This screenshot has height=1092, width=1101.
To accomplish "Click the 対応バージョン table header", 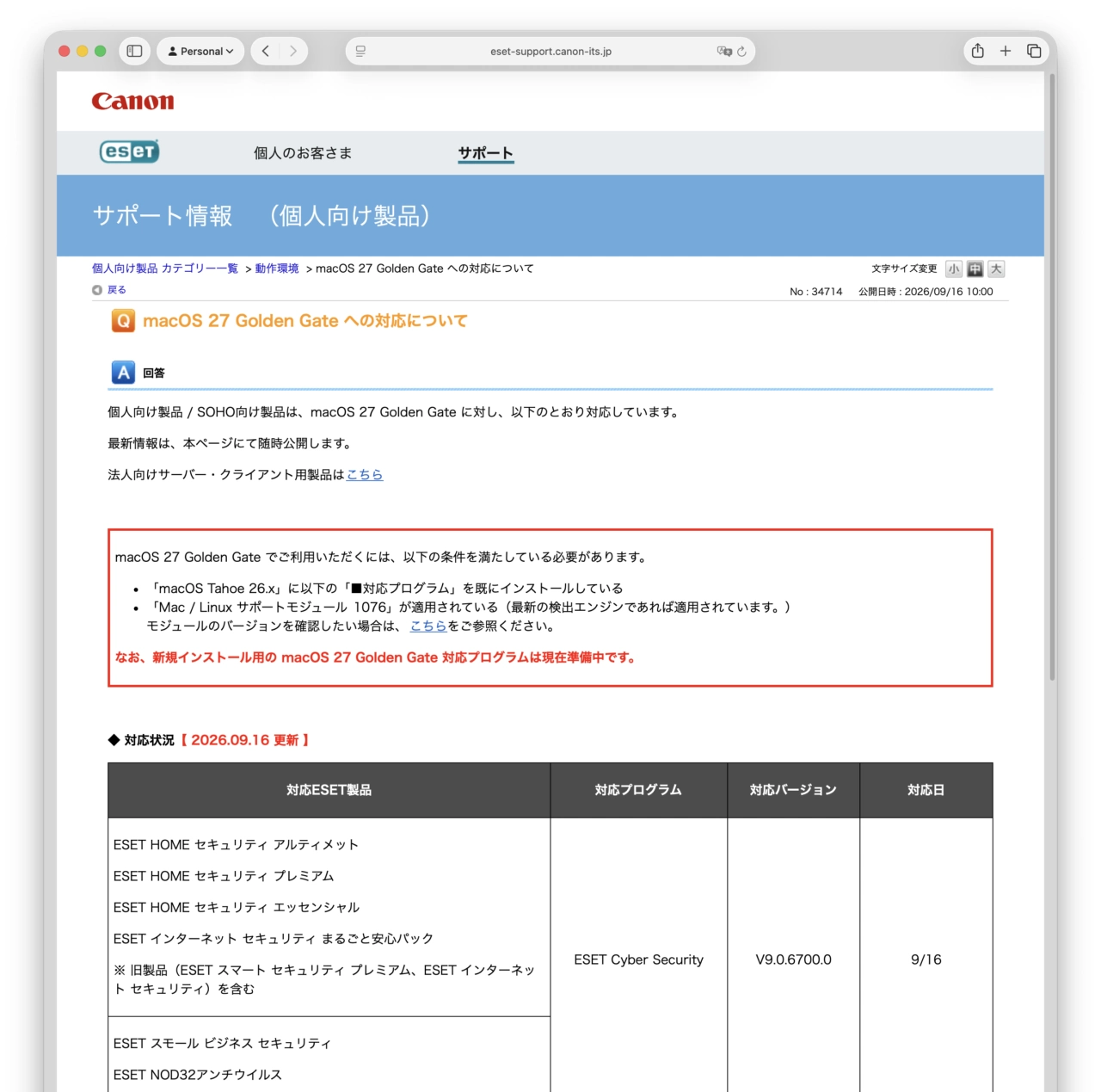I will tap(793, 790).
